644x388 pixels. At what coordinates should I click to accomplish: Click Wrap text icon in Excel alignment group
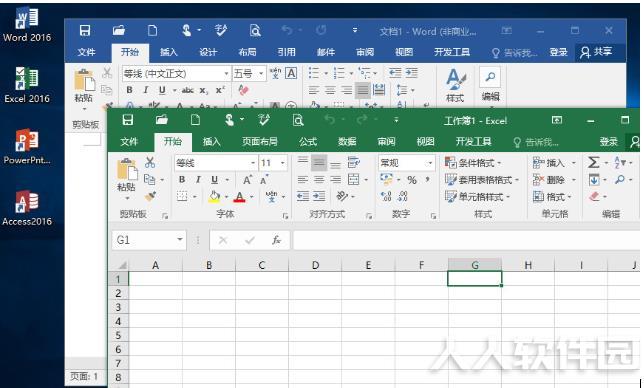354,162
